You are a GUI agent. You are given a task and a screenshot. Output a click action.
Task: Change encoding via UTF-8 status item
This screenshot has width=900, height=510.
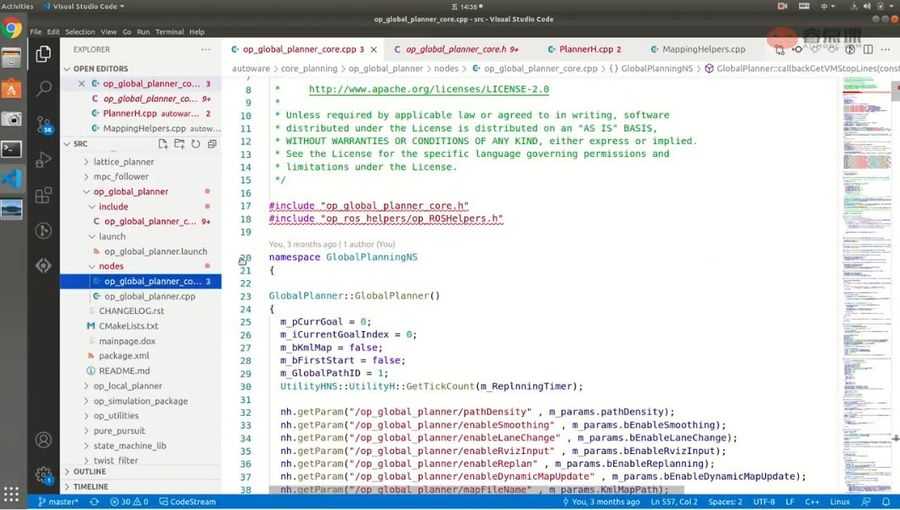pyautogui.click(x=763, y=502)
